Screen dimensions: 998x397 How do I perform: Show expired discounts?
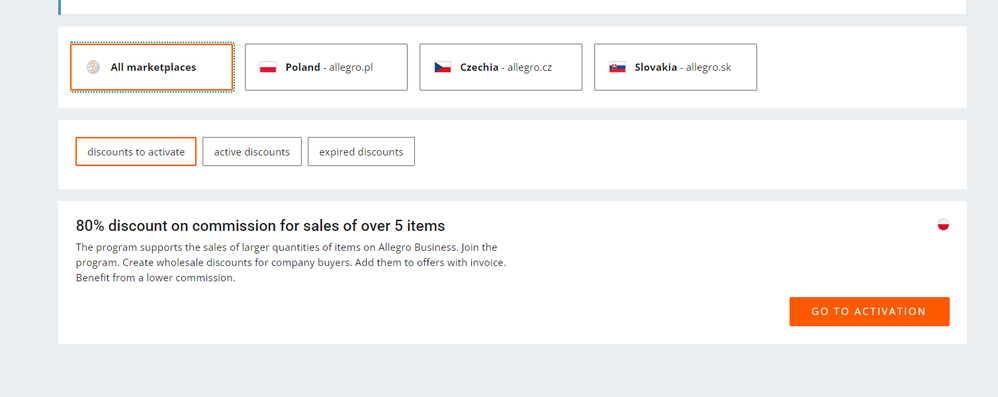click(361, 151)
